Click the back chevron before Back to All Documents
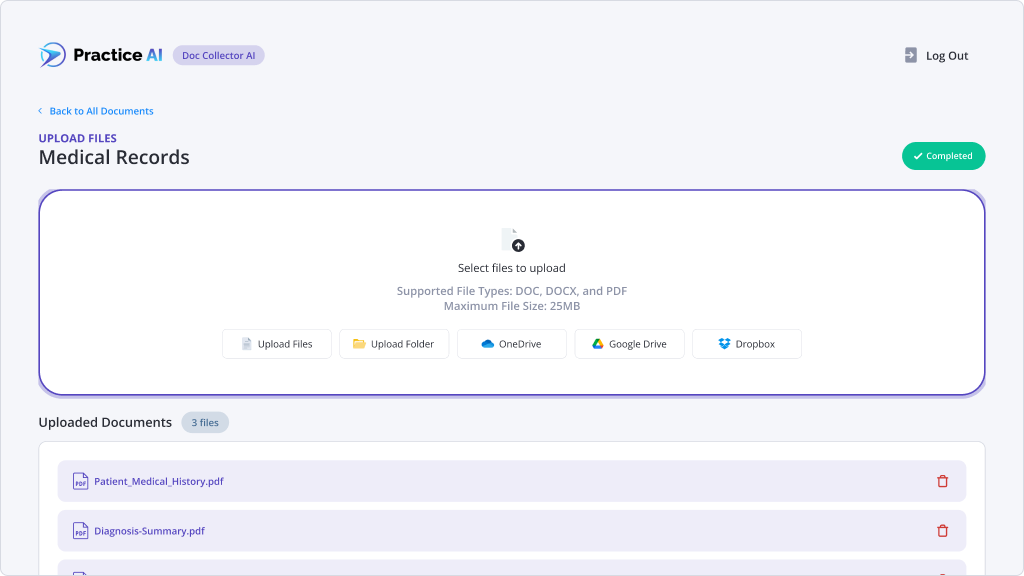 point(39,111)
